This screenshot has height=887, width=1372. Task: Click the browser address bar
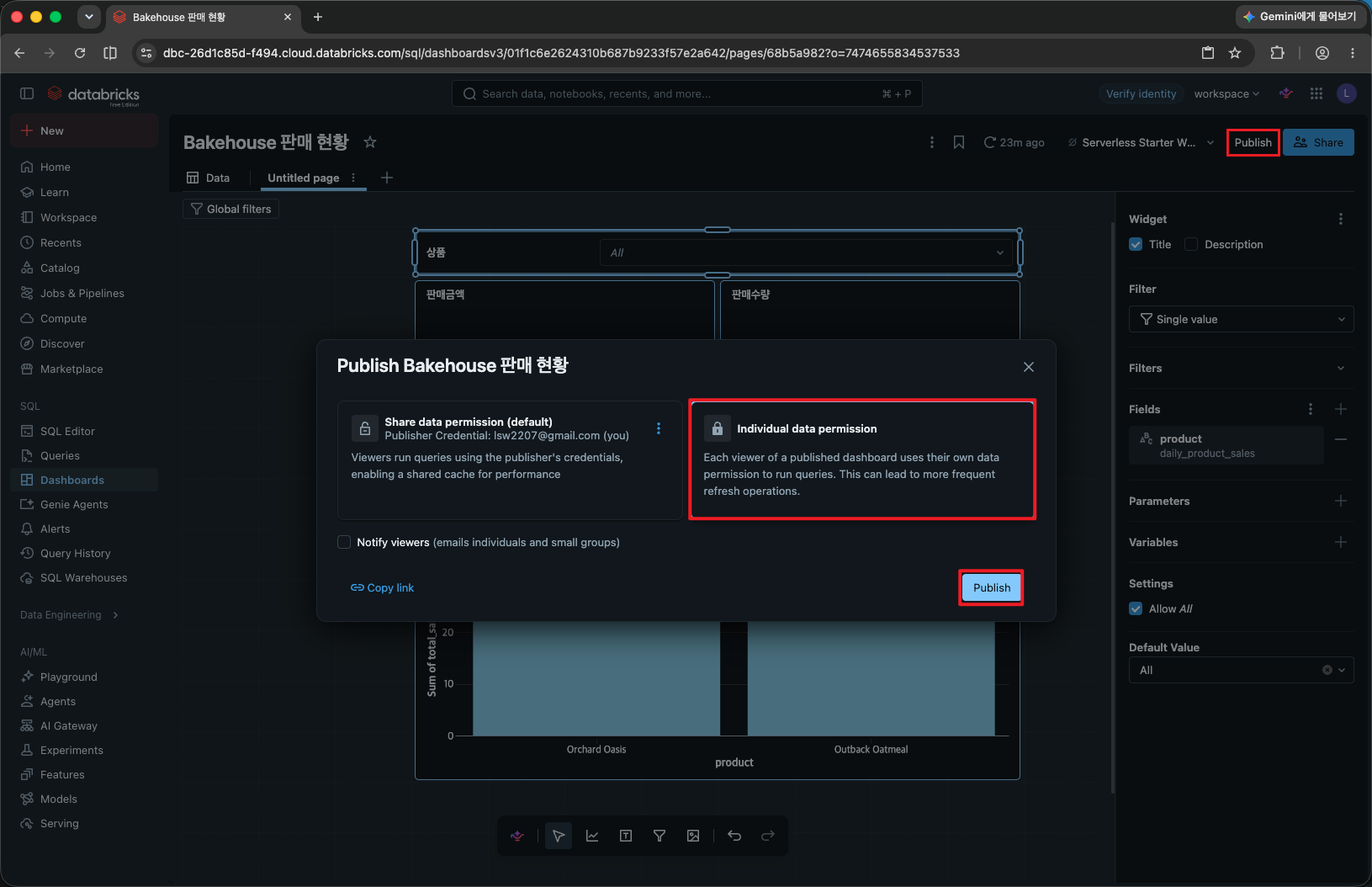(x=673, y=53)
